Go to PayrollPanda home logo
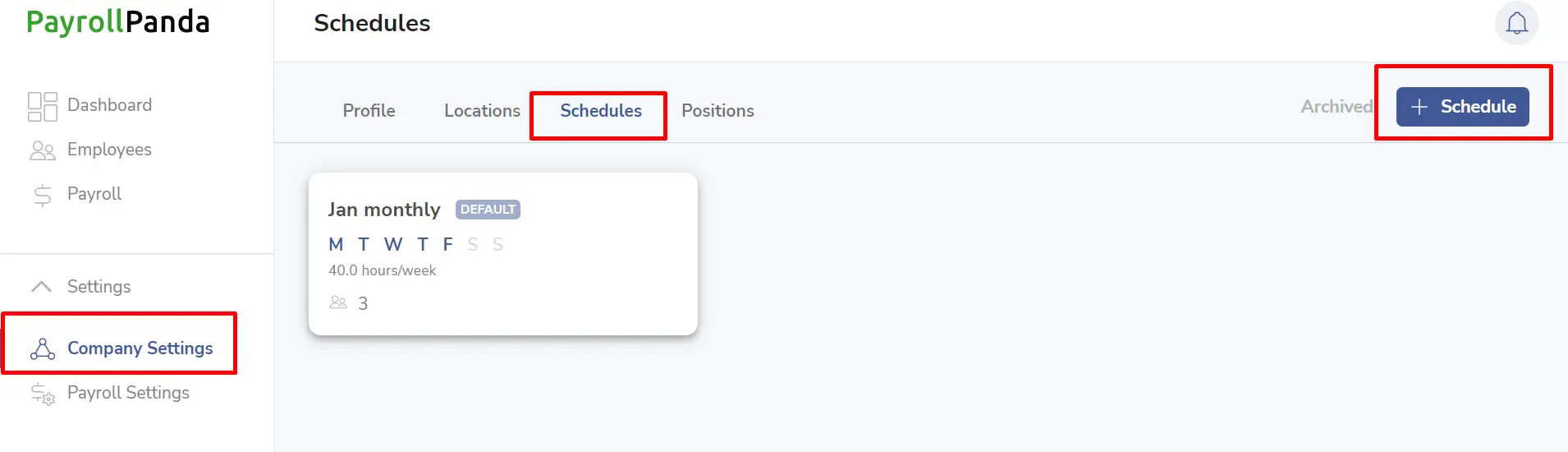 (x=118, y=22)
